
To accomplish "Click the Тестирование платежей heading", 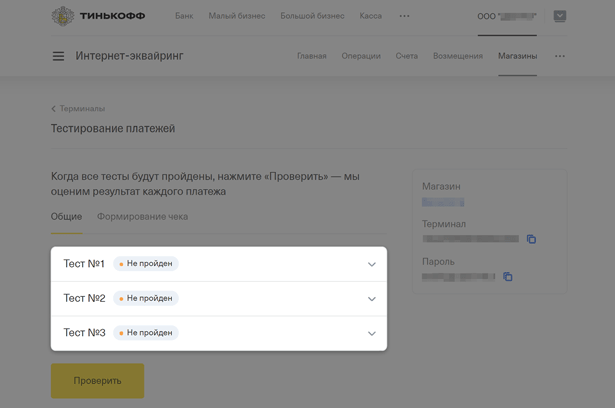I will (x=113, y=128).
